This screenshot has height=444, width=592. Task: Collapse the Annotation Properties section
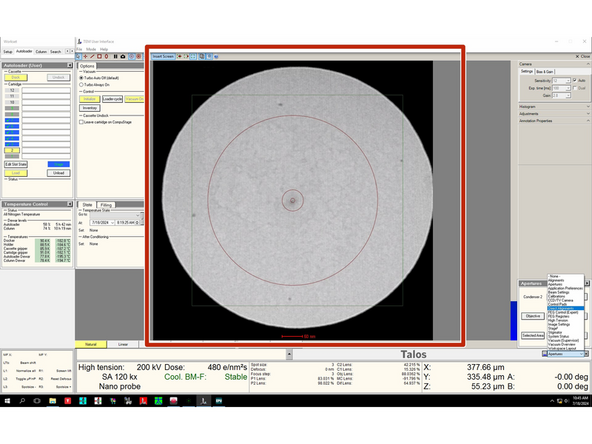click(587, 121)
